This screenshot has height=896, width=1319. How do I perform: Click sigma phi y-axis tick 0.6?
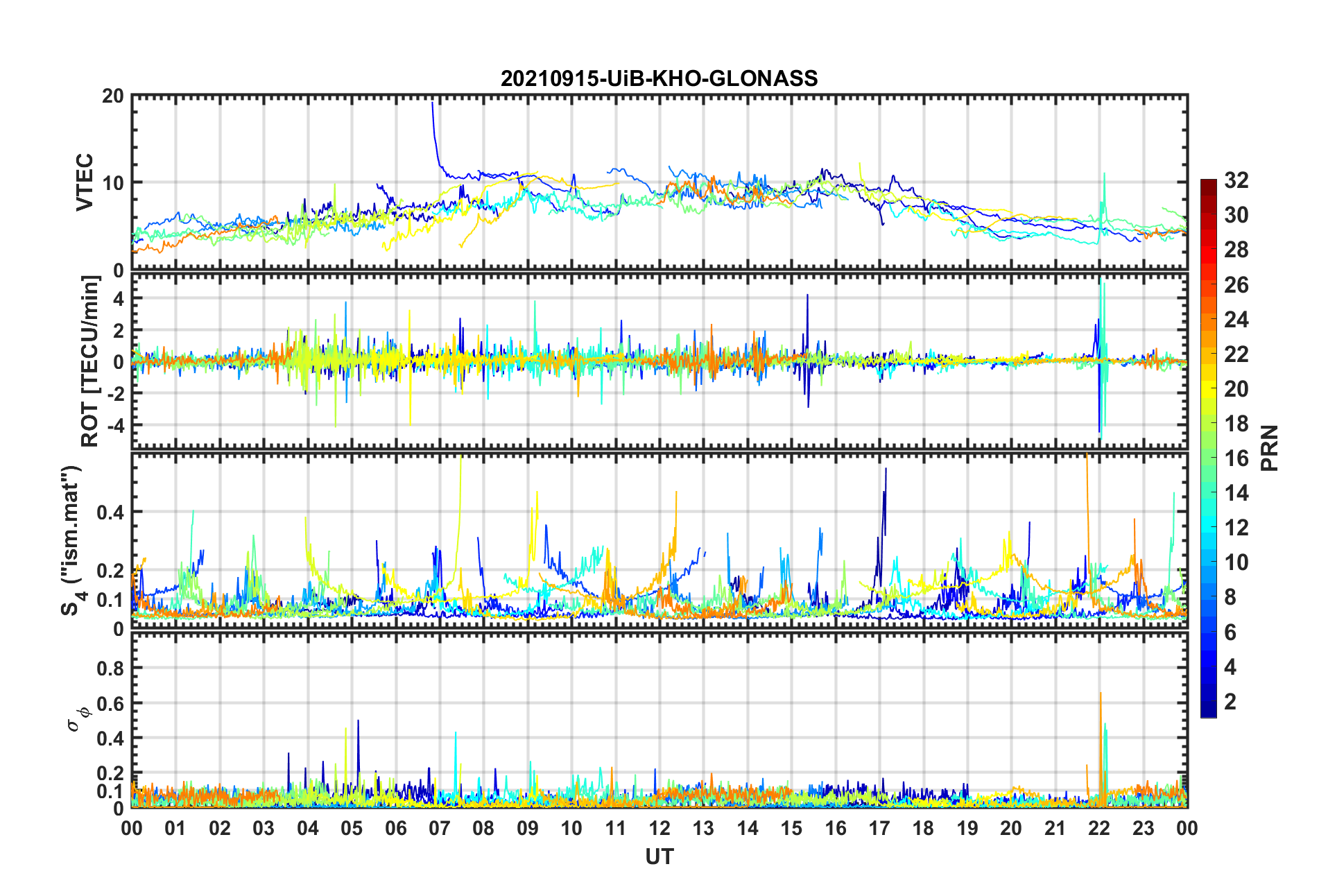tap(111, 703)
